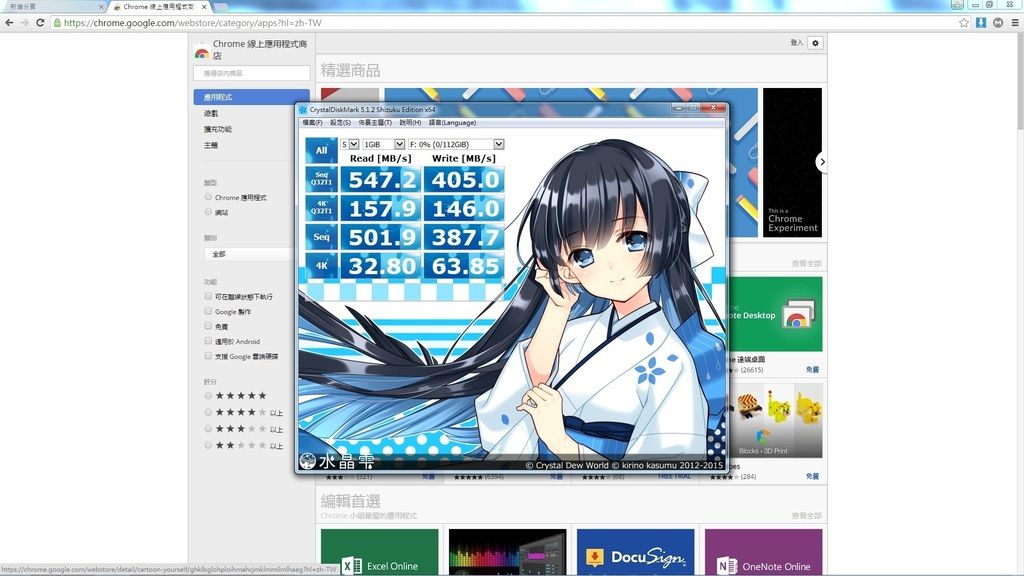Open the Excel Online app tile

pyautogui.click(x=379, y=552)
